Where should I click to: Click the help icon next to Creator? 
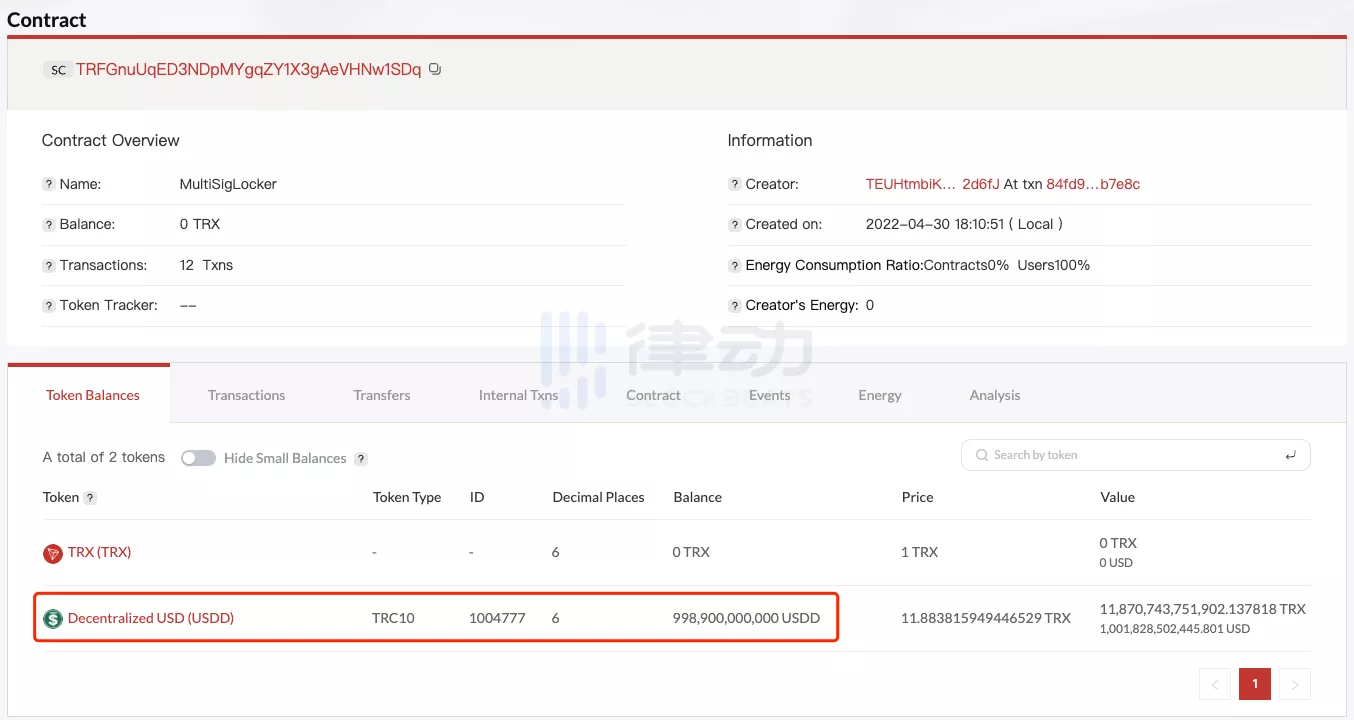click(x=734, y=185)
